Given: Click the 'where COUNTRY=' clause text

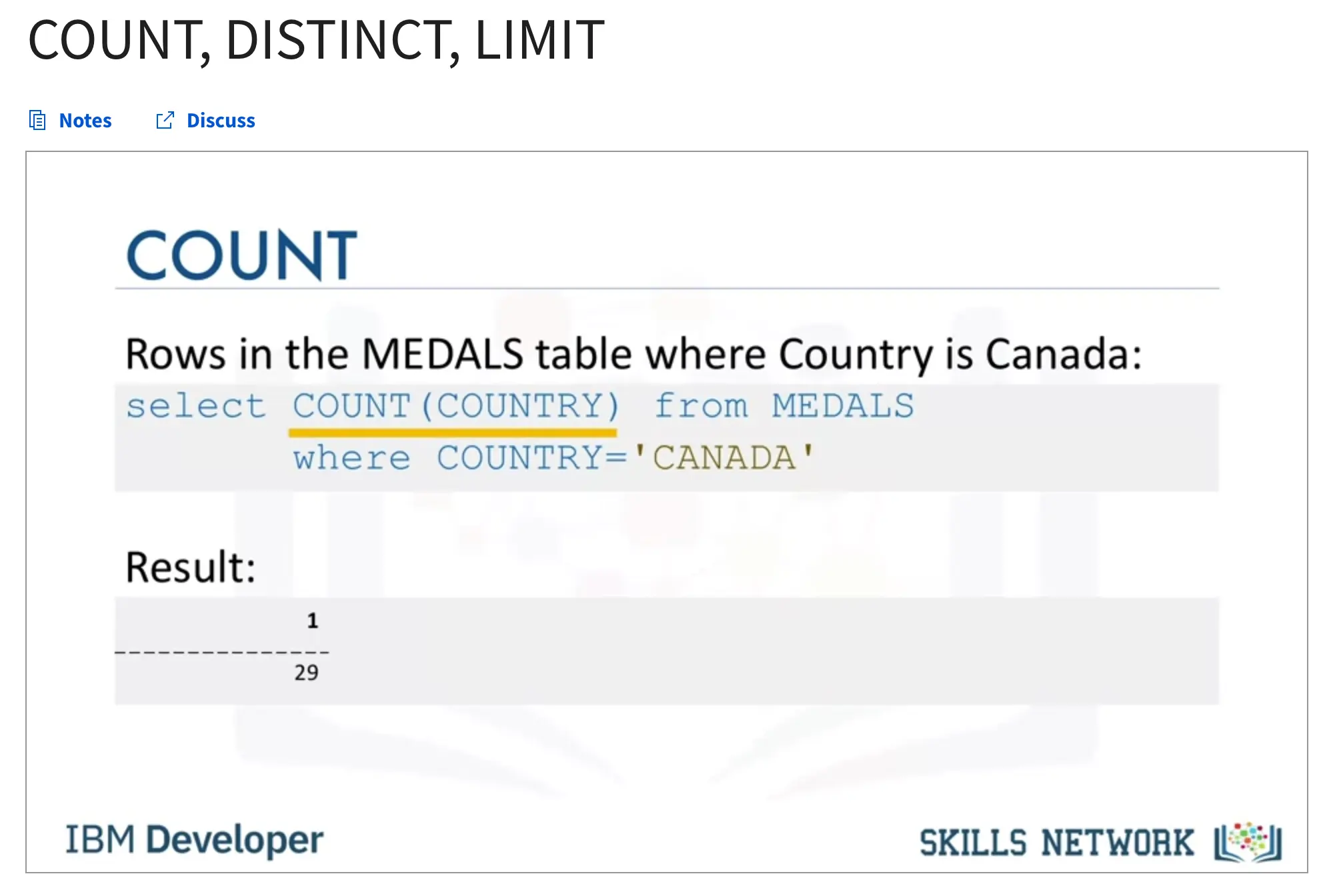Looking at the screenshot, I should tap(460, 458).
